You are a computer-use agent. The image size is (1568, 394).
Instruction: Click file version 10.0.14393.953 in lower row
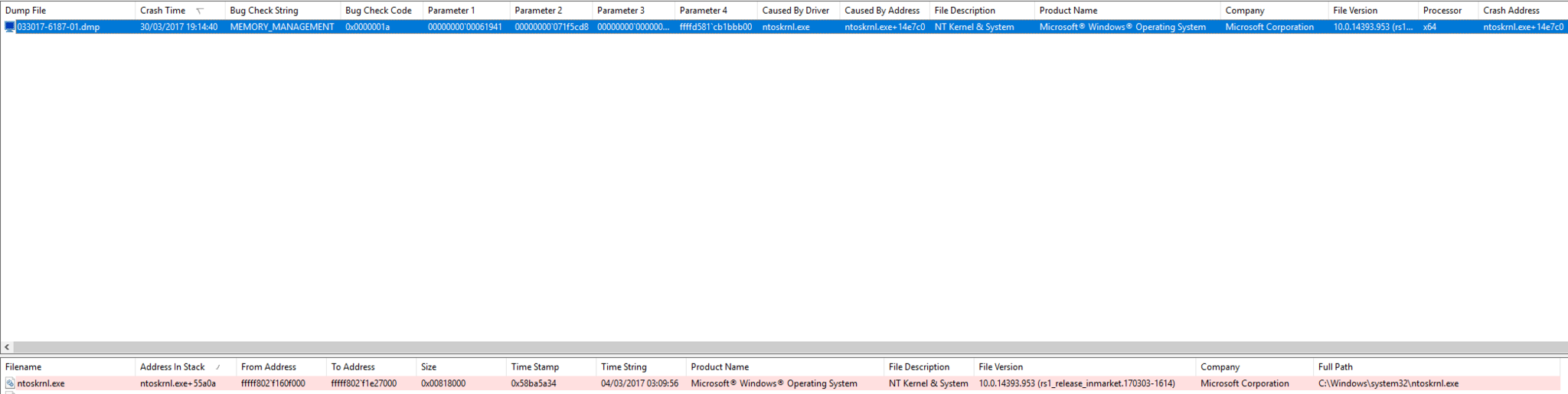pyautogui.click(x=1076, y=383)
